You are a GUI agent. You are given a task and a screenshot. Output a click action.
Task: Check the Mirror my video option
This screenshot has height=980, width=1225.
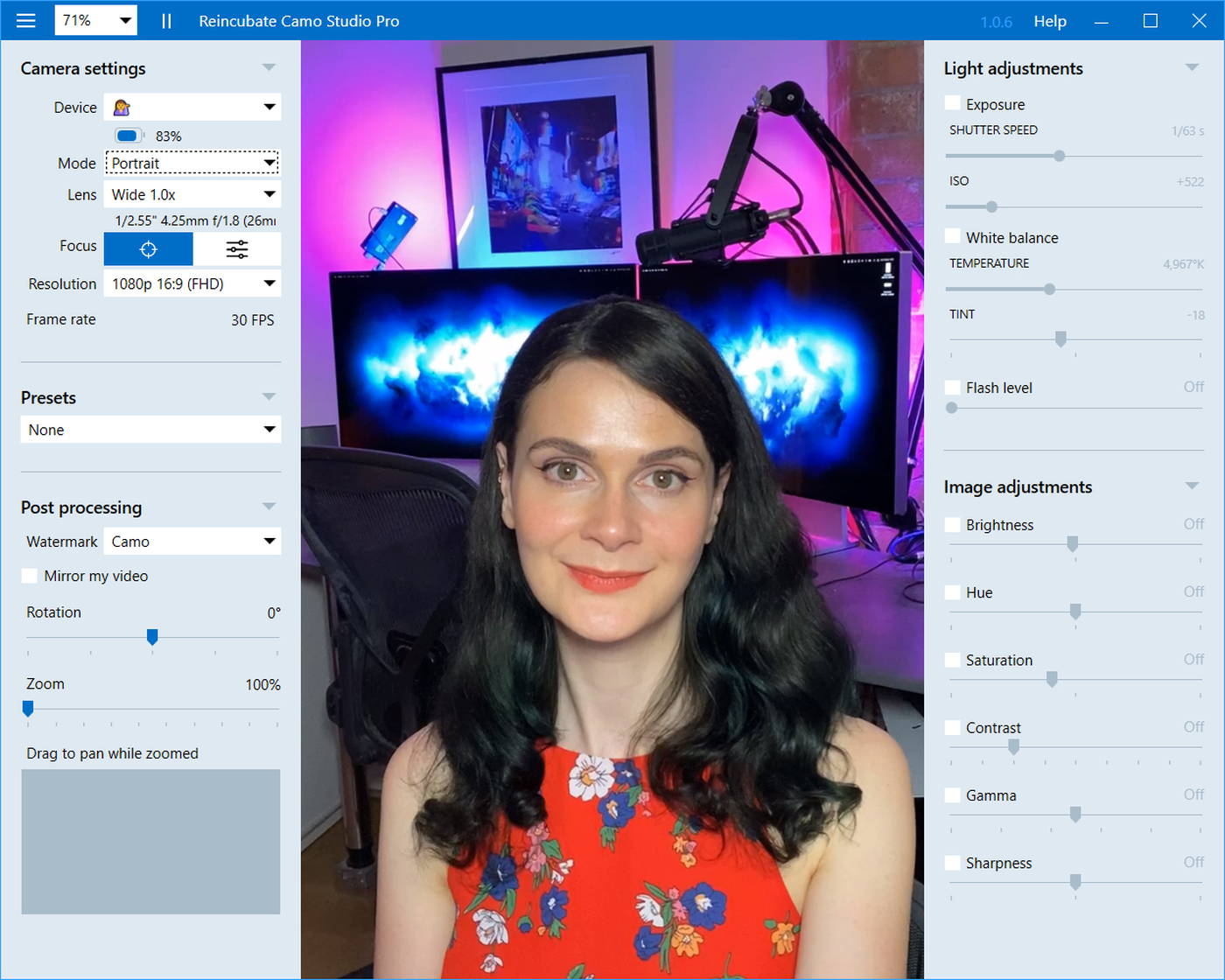coord(30,576)
